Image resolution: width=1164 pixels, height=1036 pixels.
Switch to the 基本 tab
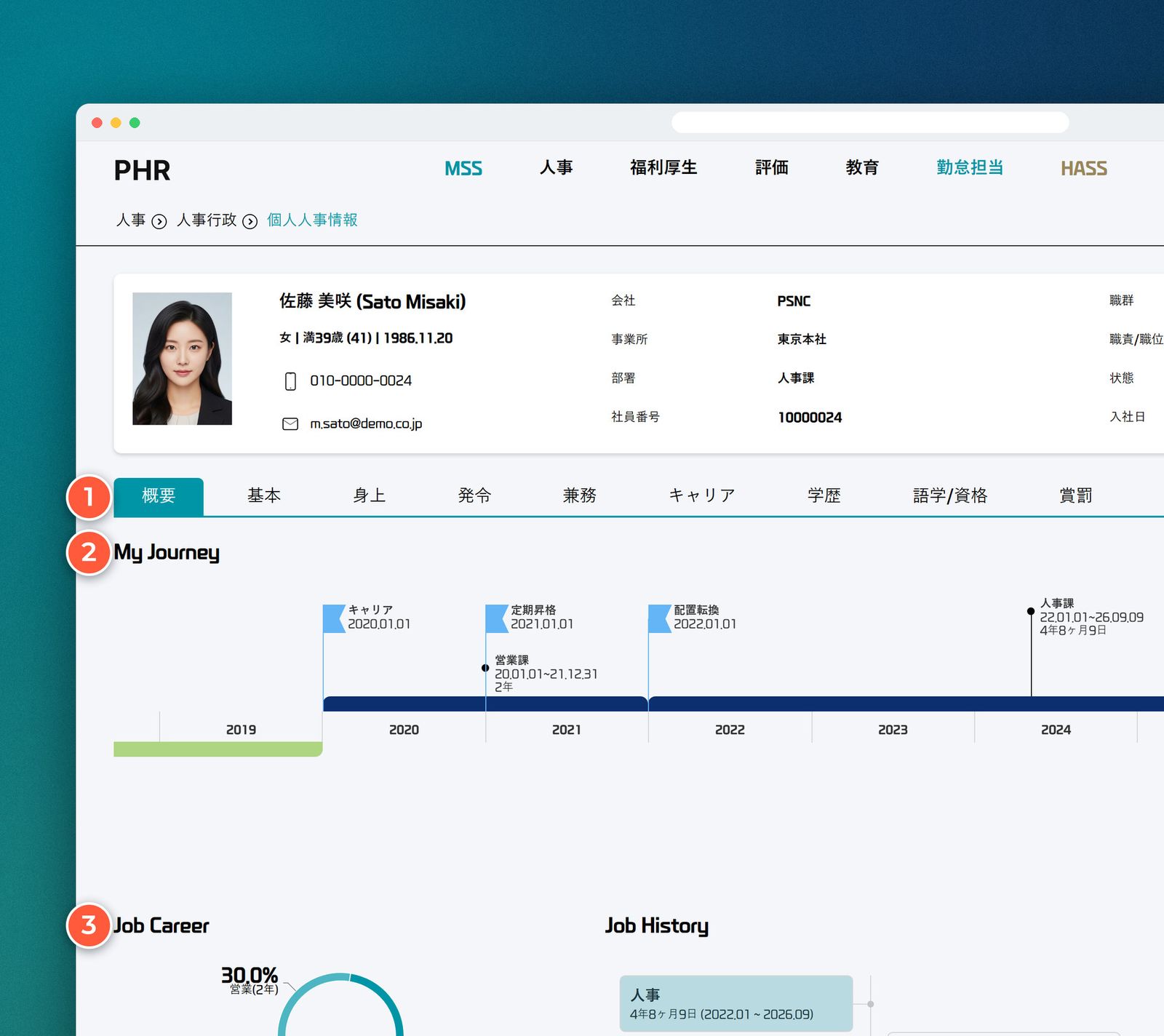coord(264,495)
